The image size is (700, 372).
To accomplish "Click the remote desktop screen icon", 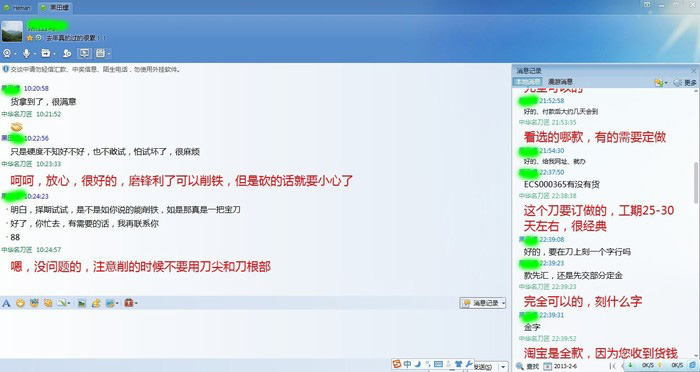I will [84, 54].
